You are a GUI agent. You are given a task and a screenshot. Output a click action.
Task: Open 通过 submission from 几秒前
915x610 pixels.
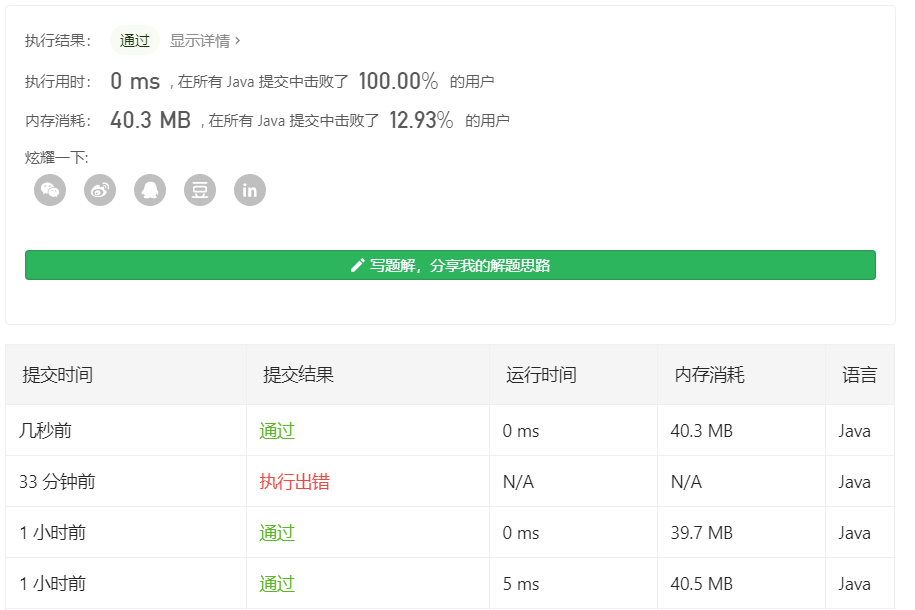point(277,431)
